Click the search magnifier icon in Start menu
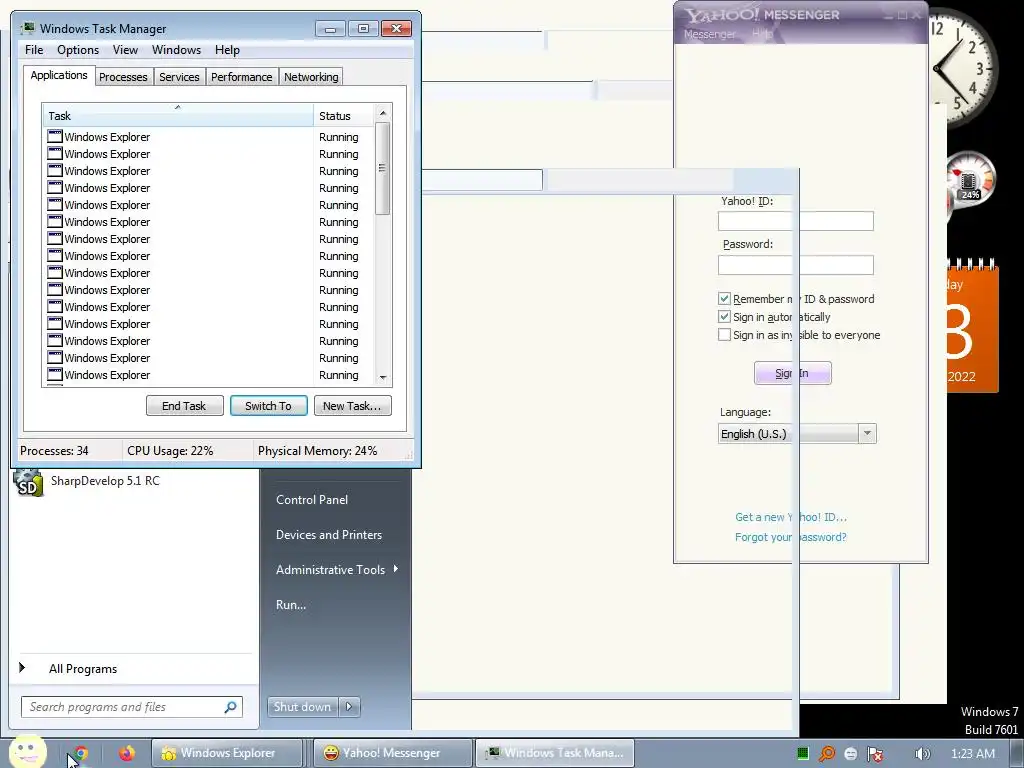The image size is (1024, 768). click(231, 707)
